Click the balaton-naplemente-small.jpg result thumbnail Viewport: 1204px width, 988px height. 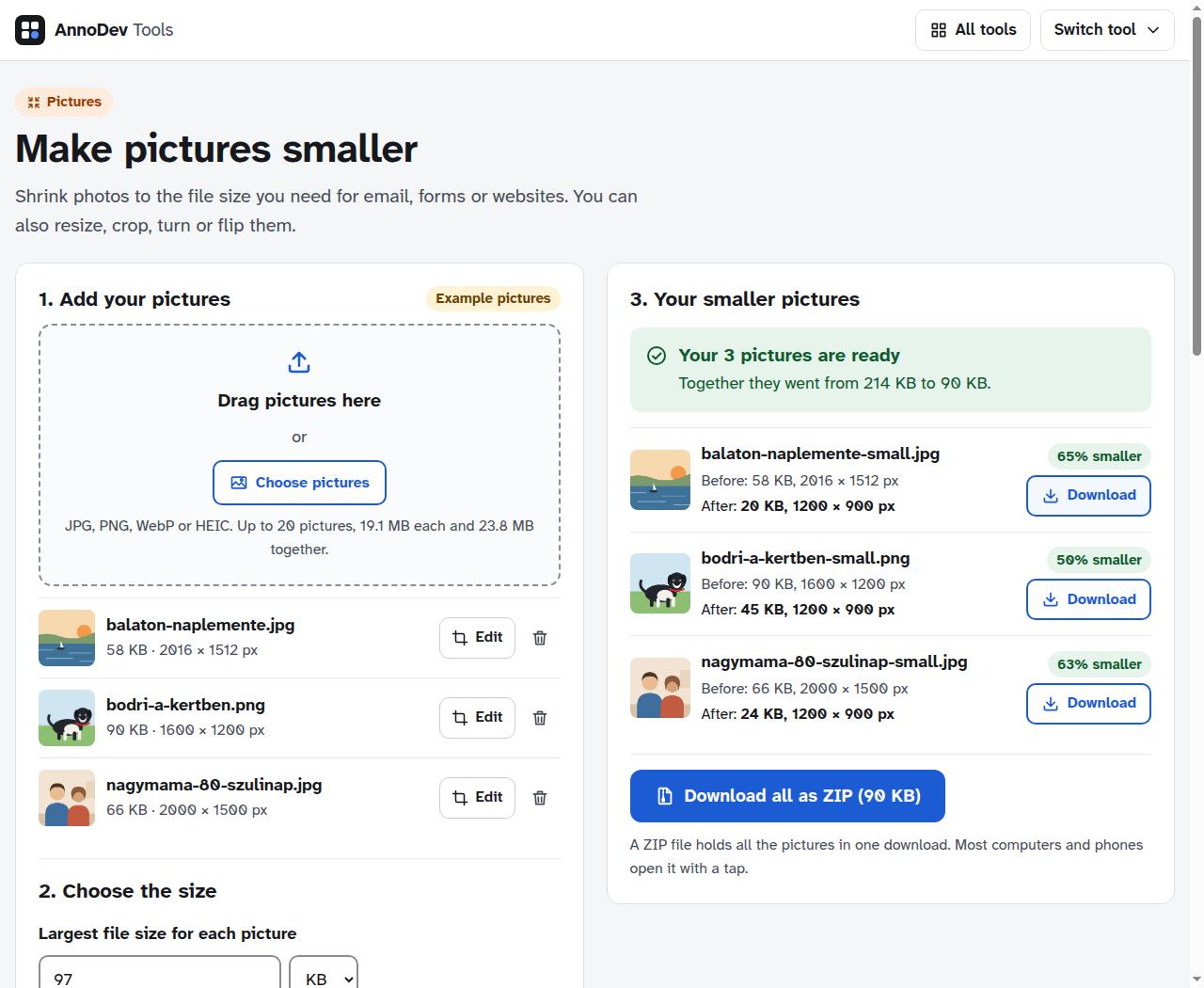coord(660,480)
